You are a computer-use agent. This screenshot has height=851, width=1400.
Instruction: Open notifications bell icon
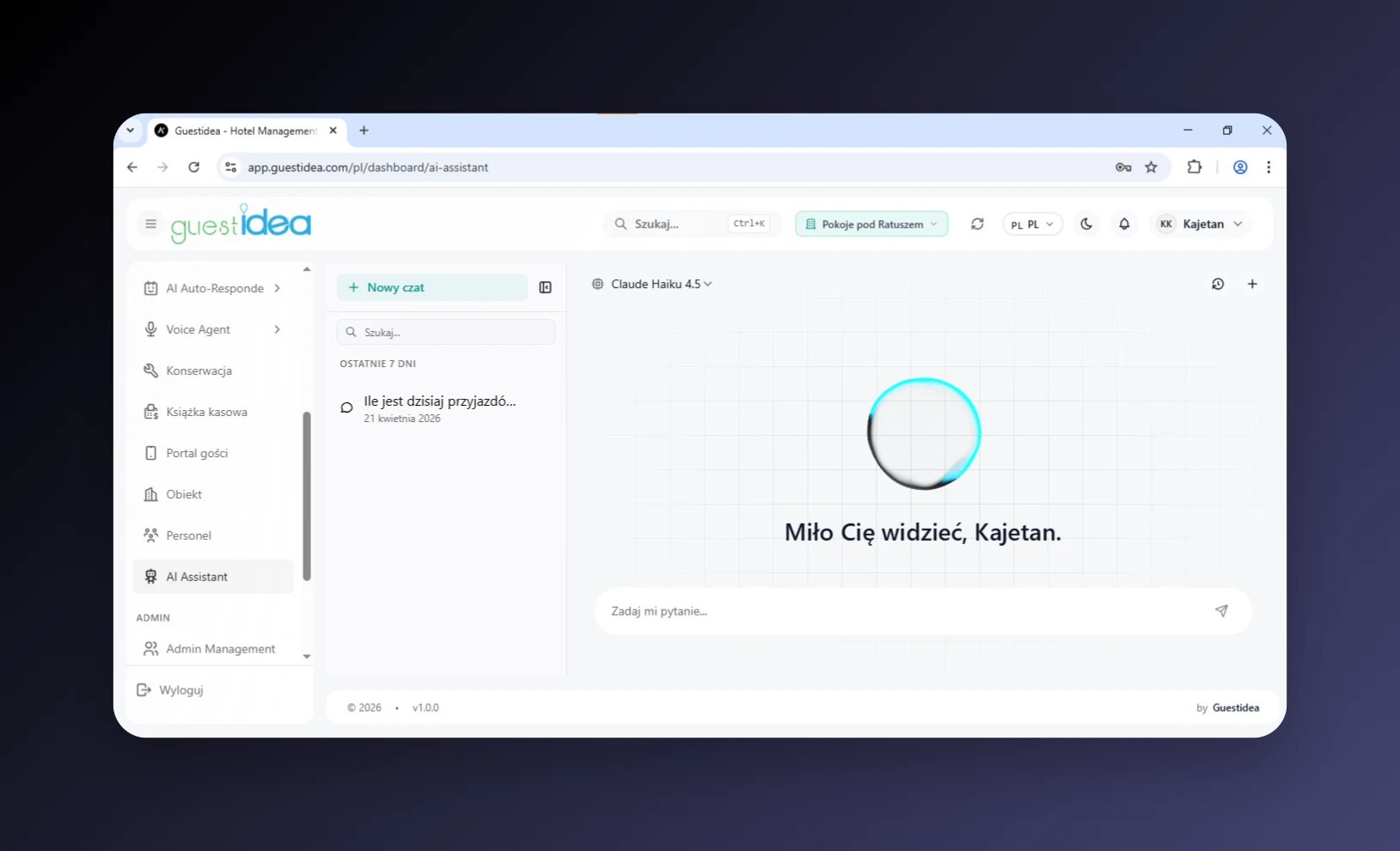tap(1124, 224)
